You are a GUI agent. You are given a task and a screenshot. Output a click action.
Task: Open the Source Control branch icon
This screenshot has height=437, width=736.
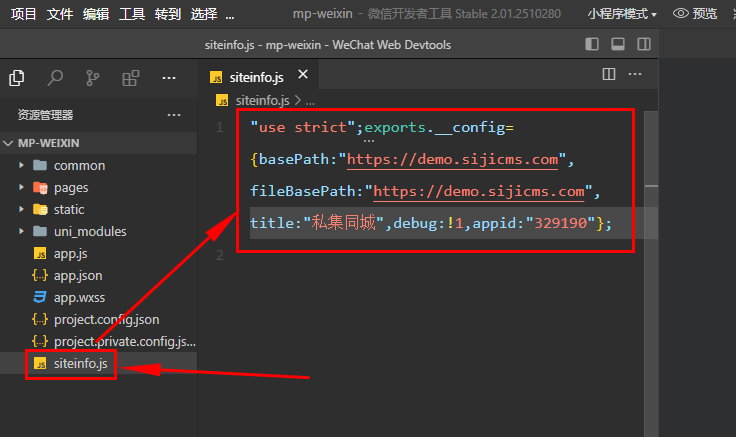93,78
